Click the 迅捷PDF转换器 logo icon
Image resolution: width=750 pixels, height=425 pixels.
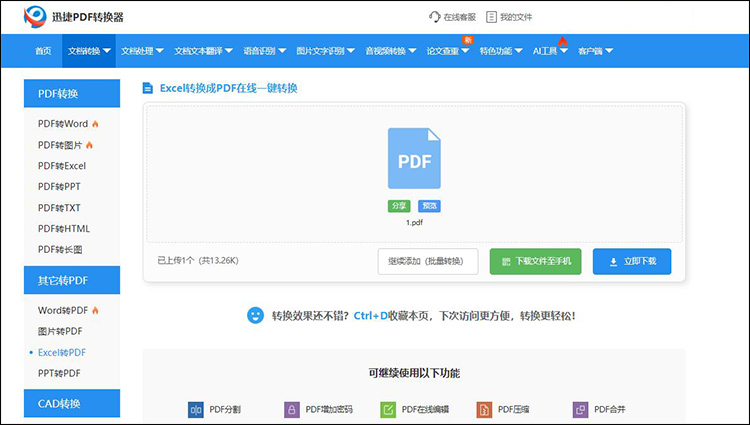34,16
